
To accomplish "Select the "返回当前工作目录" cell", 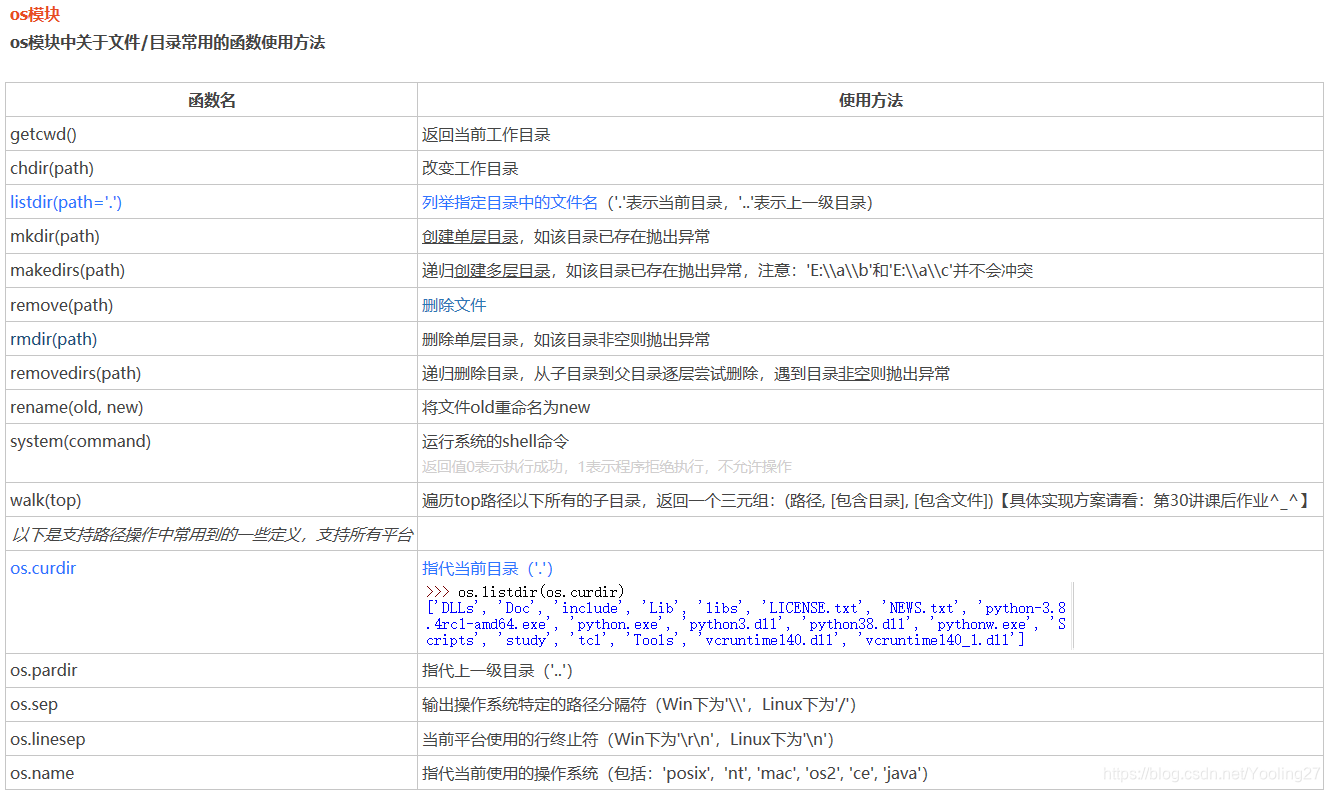I will 870,134.
